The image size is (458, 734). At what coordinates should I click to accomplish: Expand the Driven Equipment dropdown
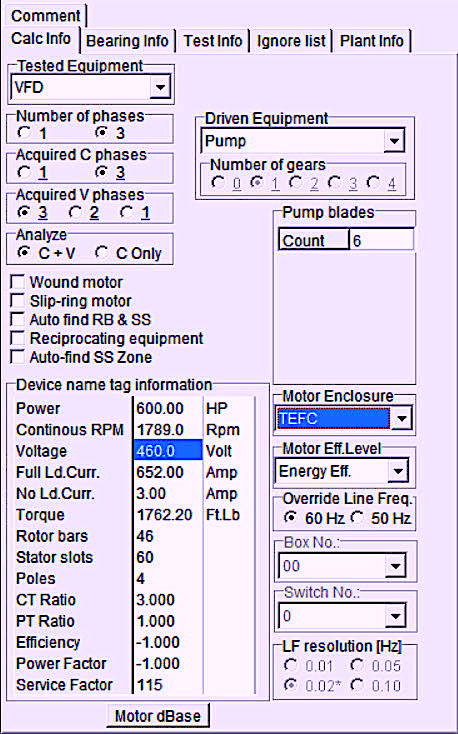pyautogui.click(x=394, y=140)
